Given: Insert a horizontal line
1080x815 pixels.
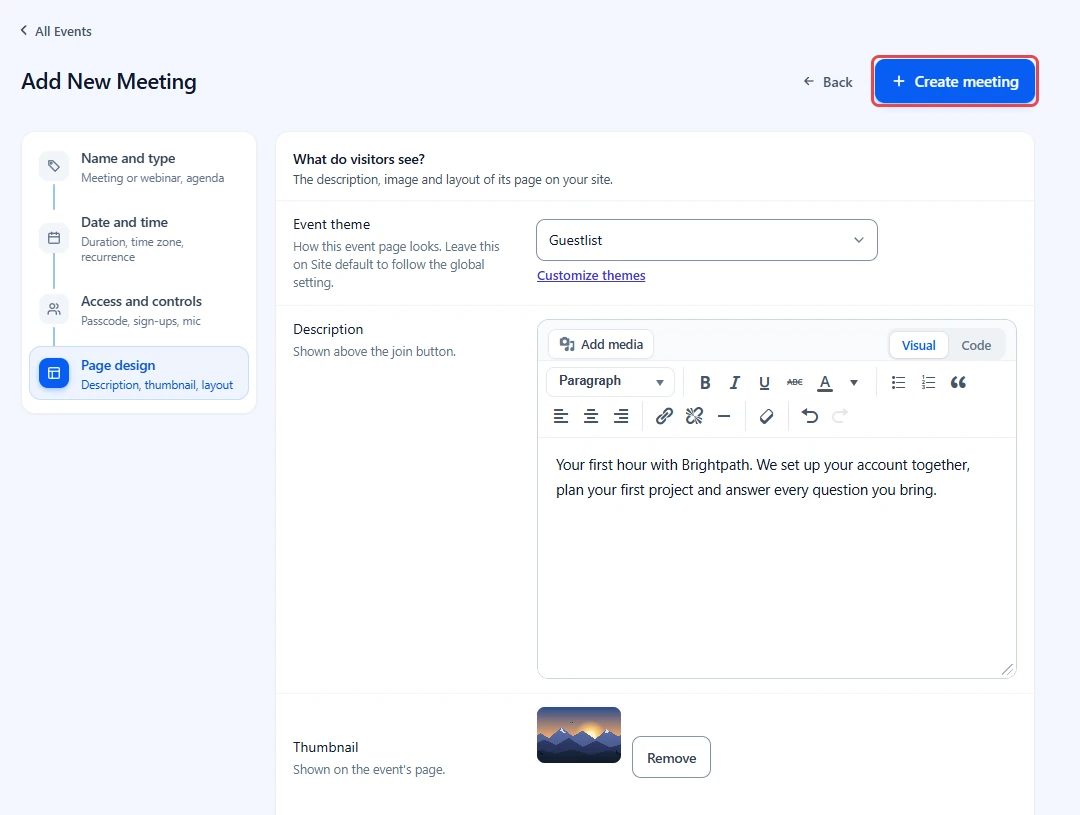Looking at the screenshot, I should [x=724, y=416].
